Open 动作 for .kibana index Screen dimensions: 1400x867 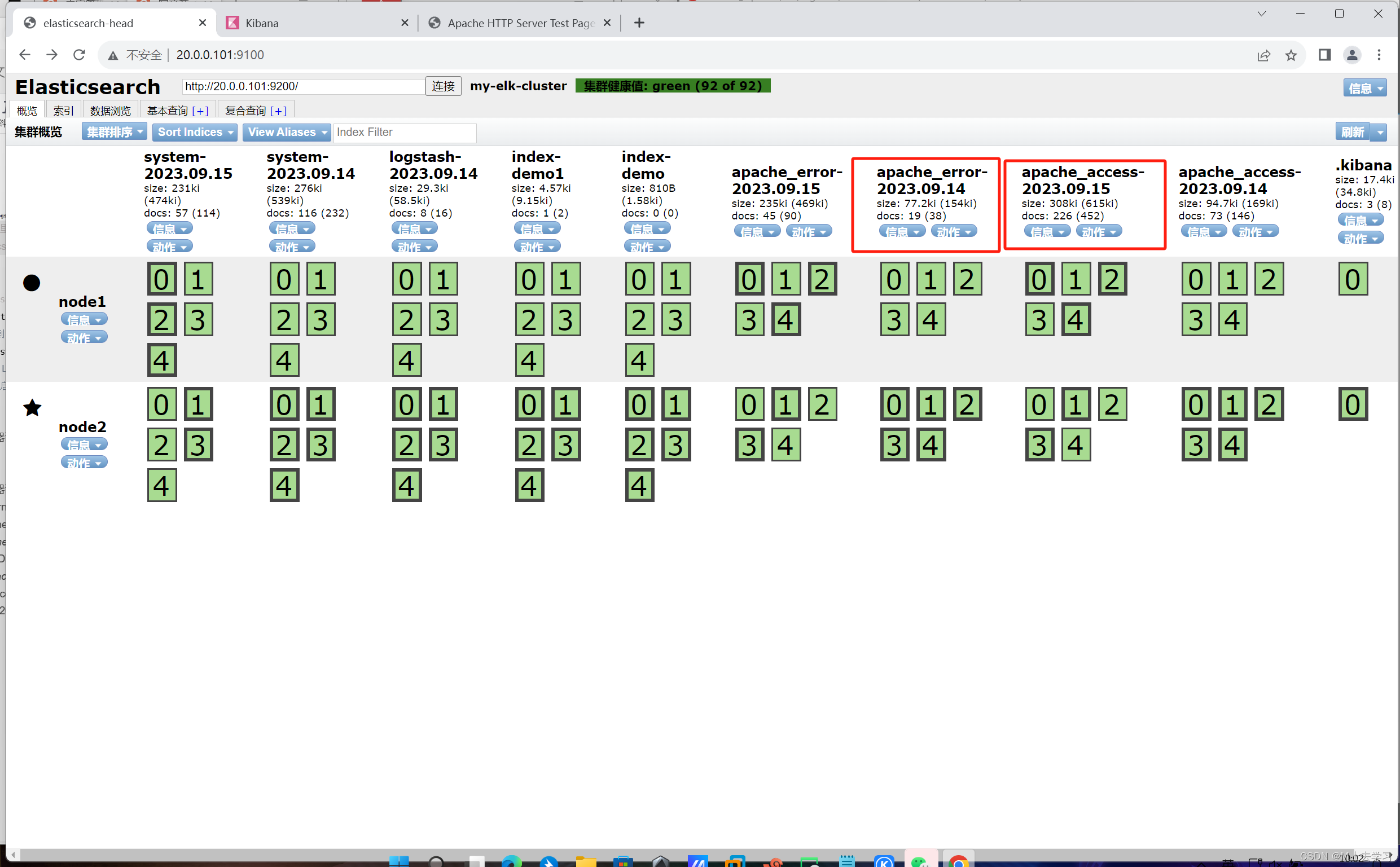pos(1360,238)
